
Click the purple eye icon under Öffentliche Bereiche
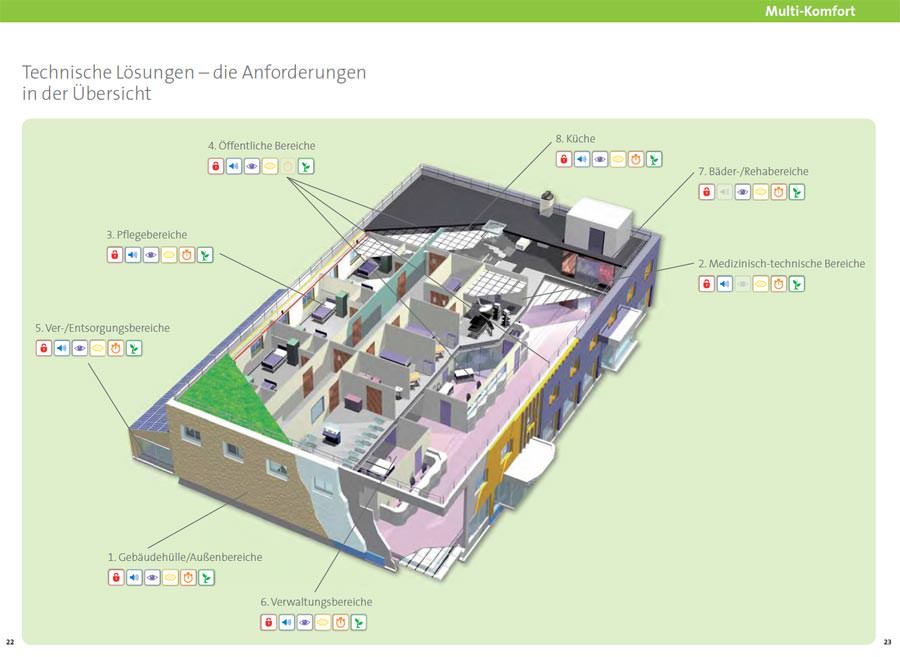(x=252, y=166)
